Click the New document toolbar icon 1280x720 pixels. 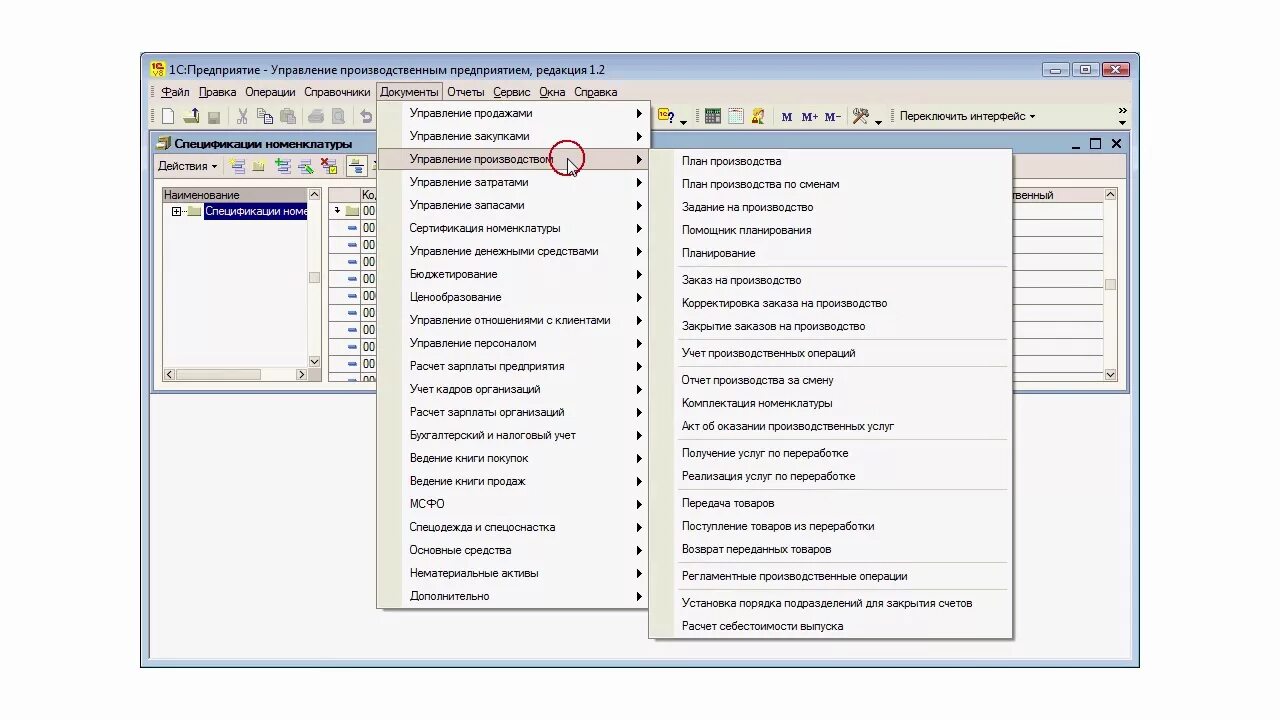168,116
